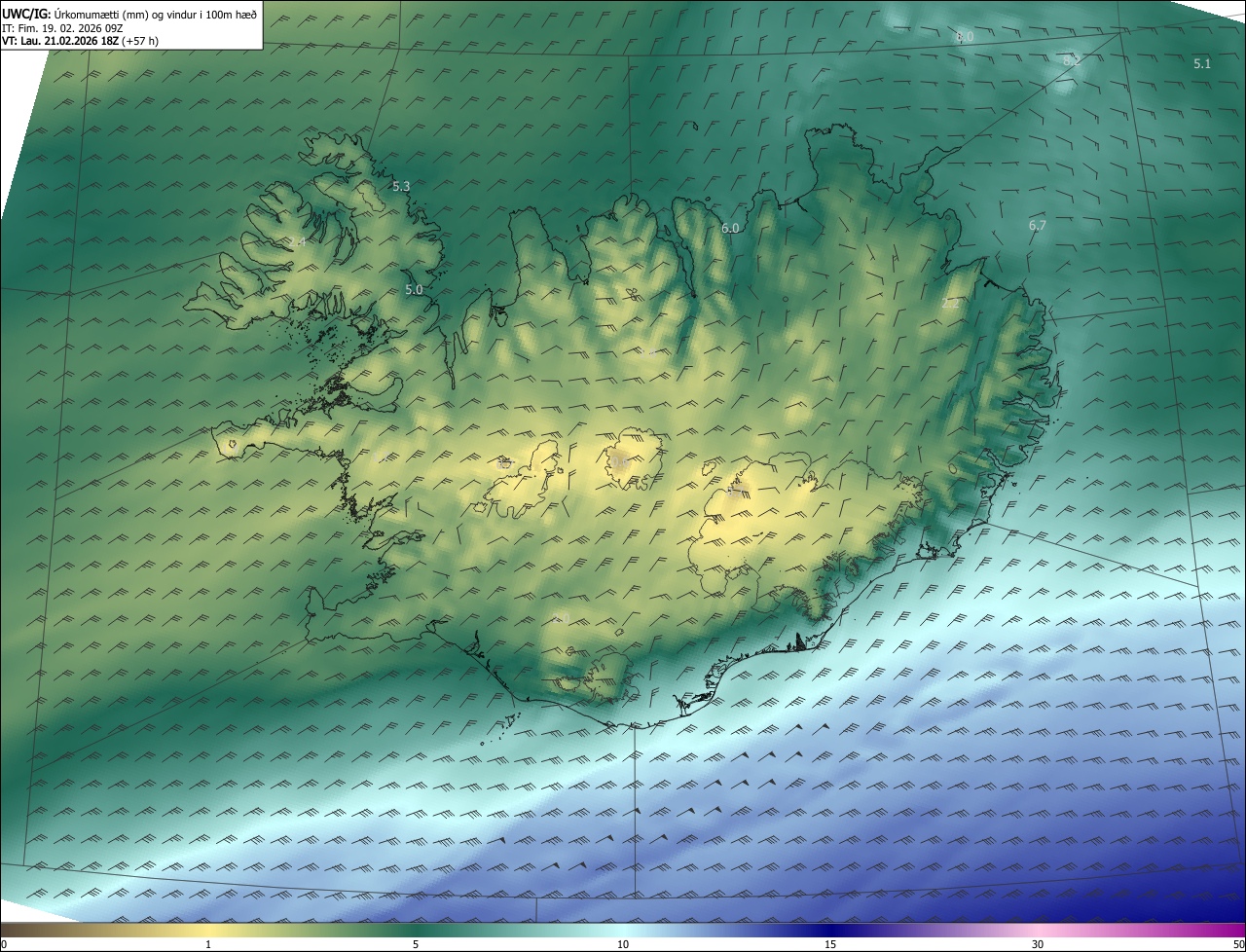Click the '30' tick on the color scale
This screenshot has width=1246, height=952.
point(1038,944)
